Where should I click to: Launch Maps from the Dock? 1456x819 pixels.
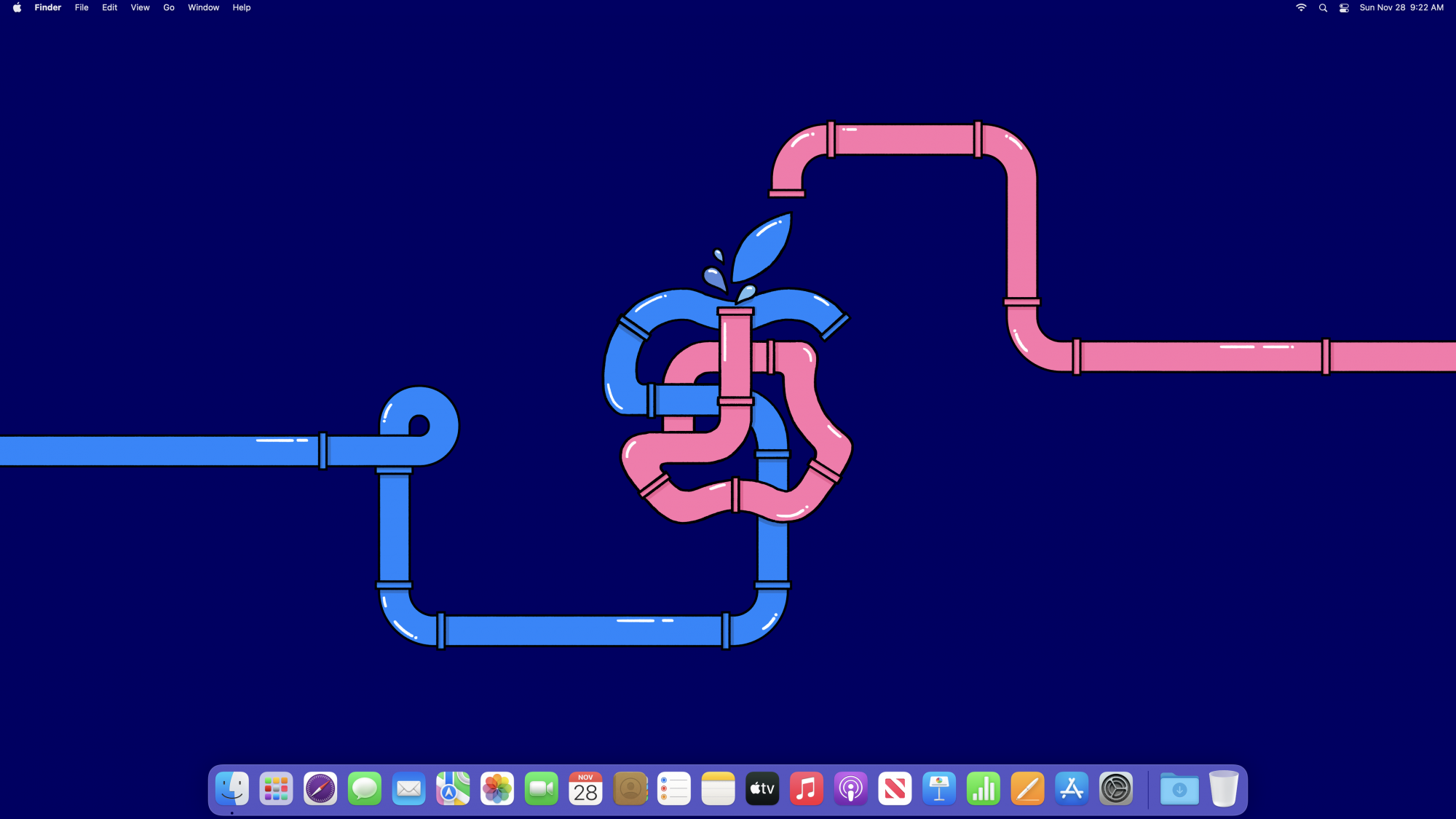tap(453, 789)
